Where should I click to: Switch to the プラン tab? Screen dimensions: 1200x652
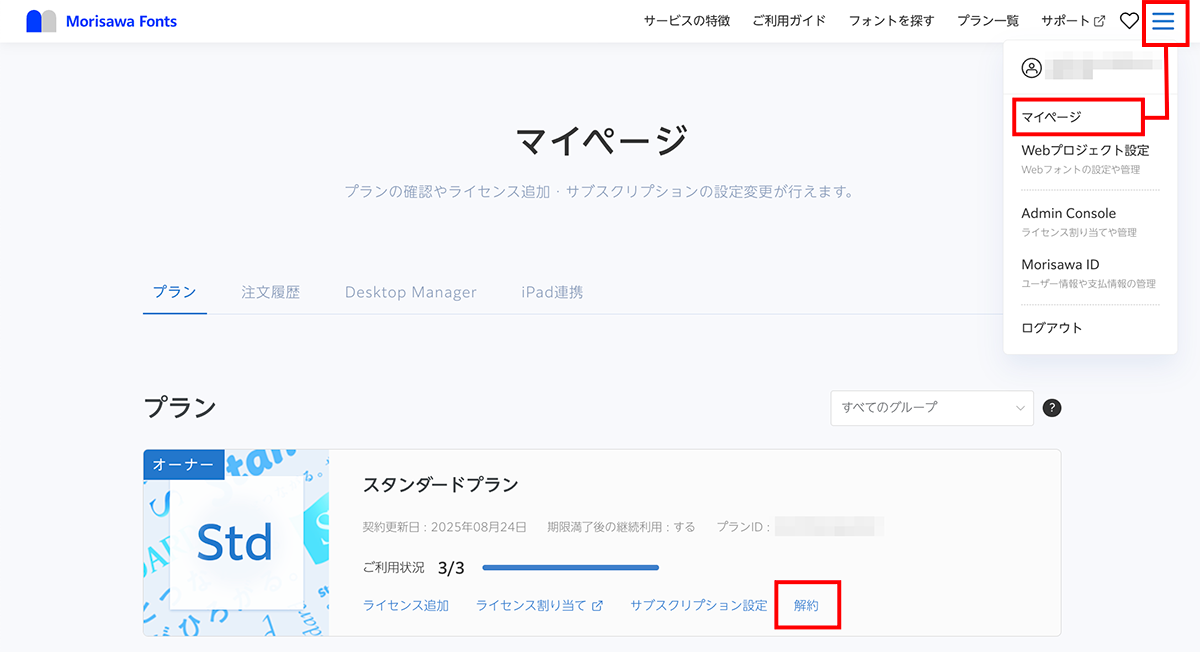pos(175,292)
